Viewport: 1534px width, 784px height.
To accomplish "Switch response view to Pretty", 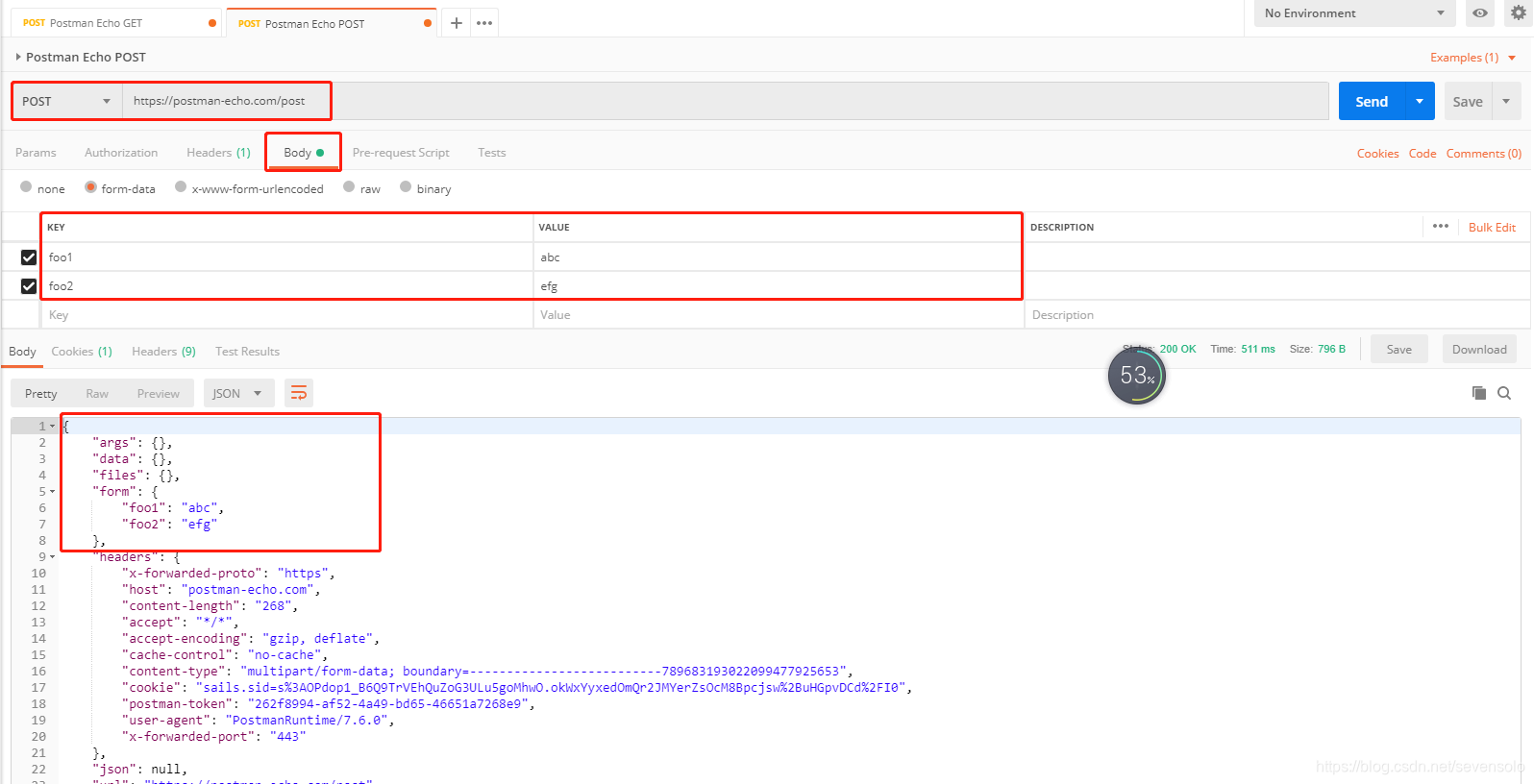I will [x=41, y=393].
